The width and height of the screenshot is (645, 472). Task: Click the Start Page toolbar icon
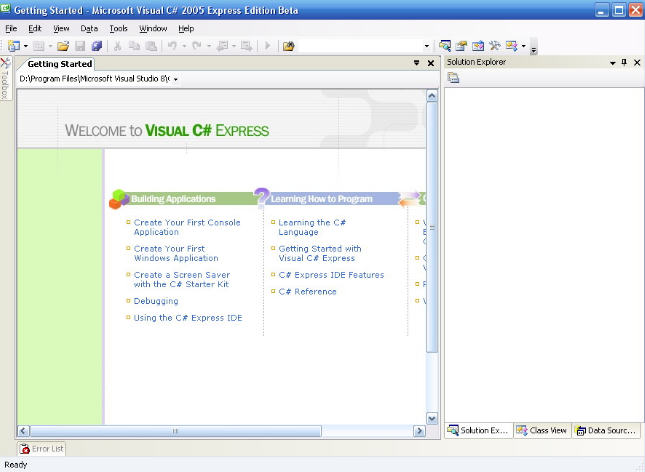(x=511, y=46)
